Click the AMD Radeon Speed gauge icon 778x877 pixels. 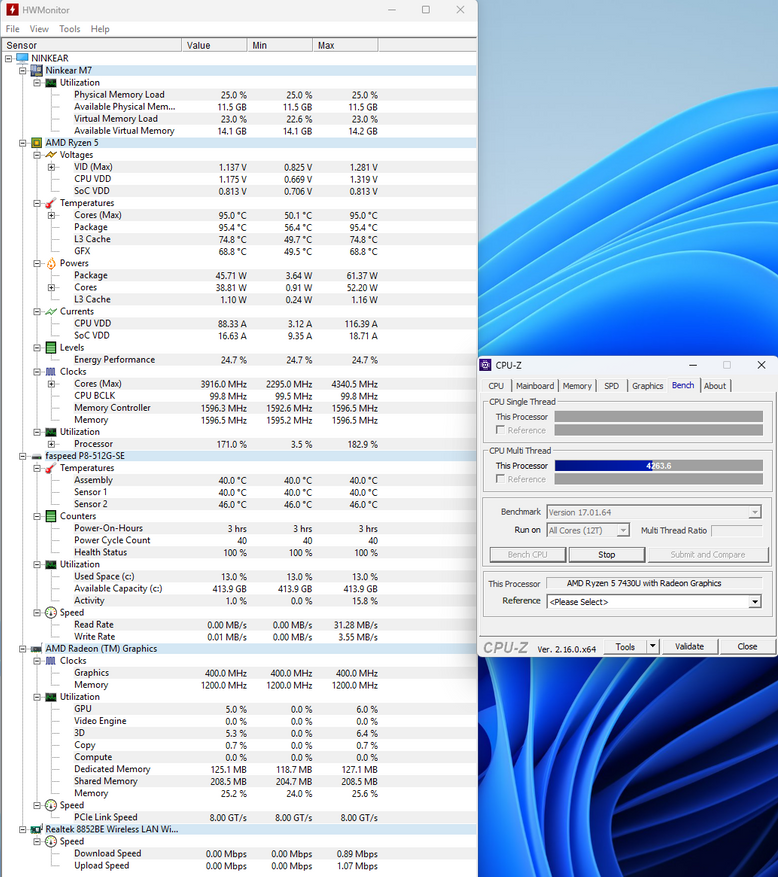(51, 805)
